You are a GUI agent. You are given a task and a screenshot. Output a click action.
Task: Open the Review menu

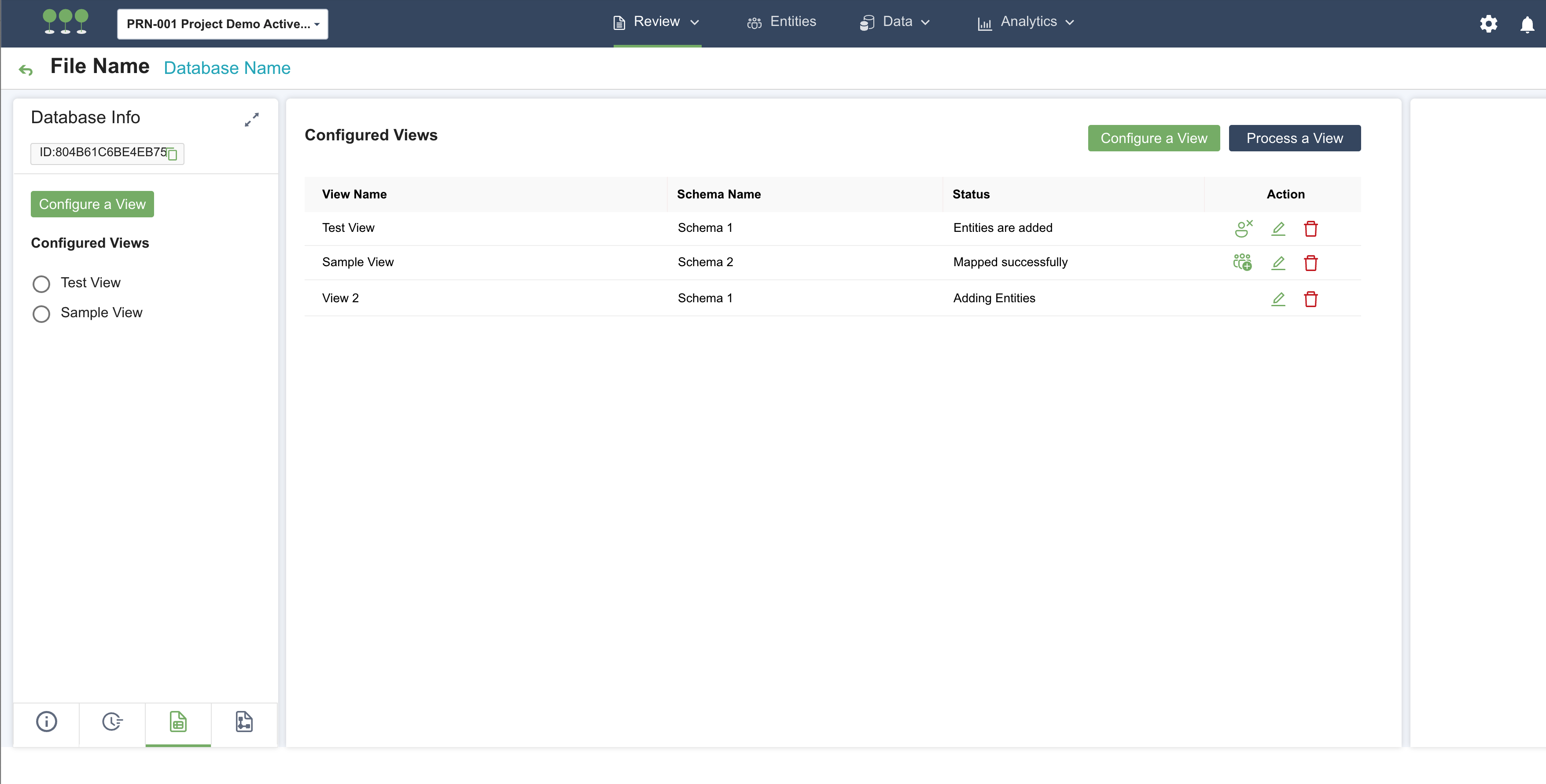coord(657,22)
